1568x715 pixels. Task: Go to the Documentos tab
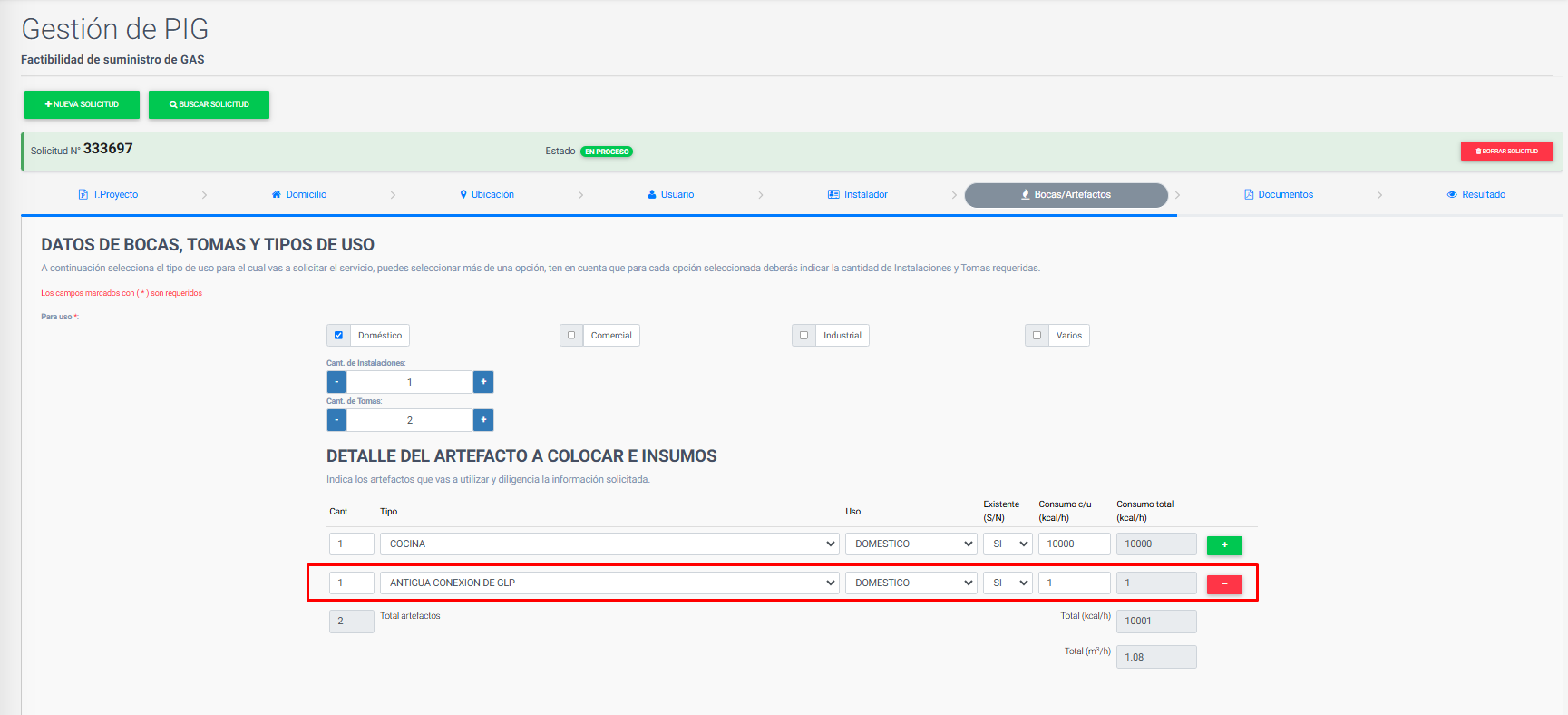[1279, 195]
